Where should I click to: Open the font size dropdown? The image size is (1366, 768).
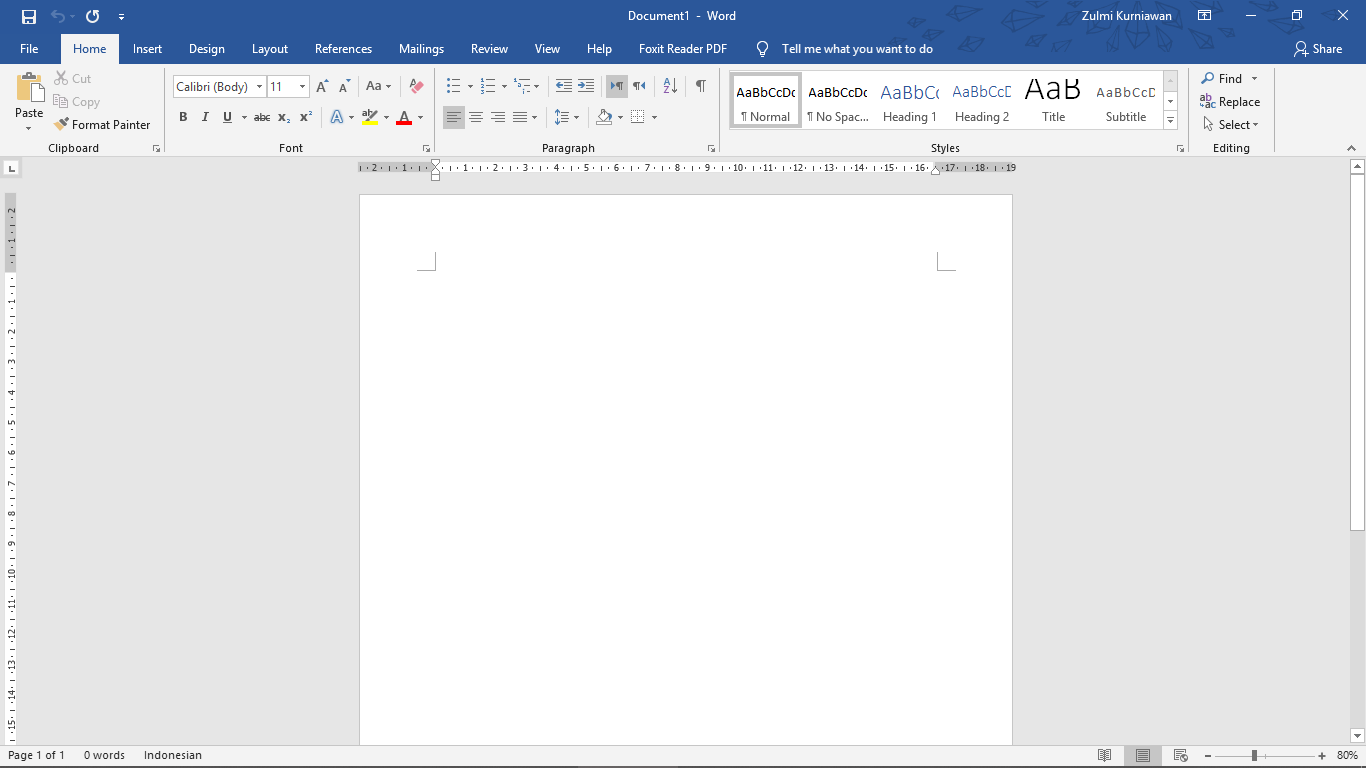click(302, 87)
